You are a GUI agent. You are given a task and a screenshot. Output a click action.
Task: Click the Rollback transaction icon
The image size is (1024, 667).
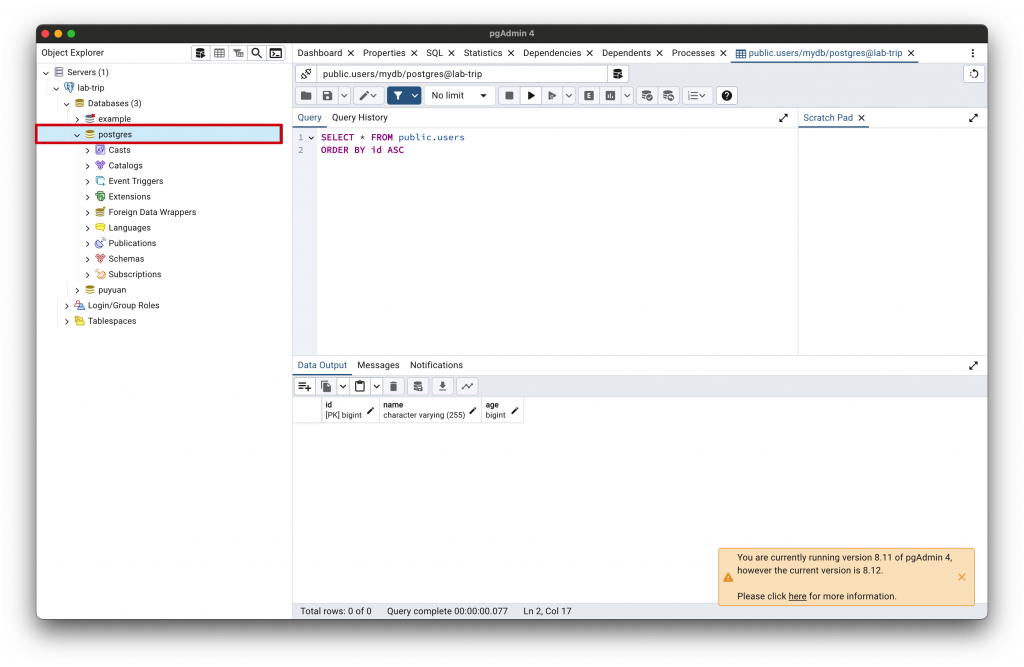(668, 95)
